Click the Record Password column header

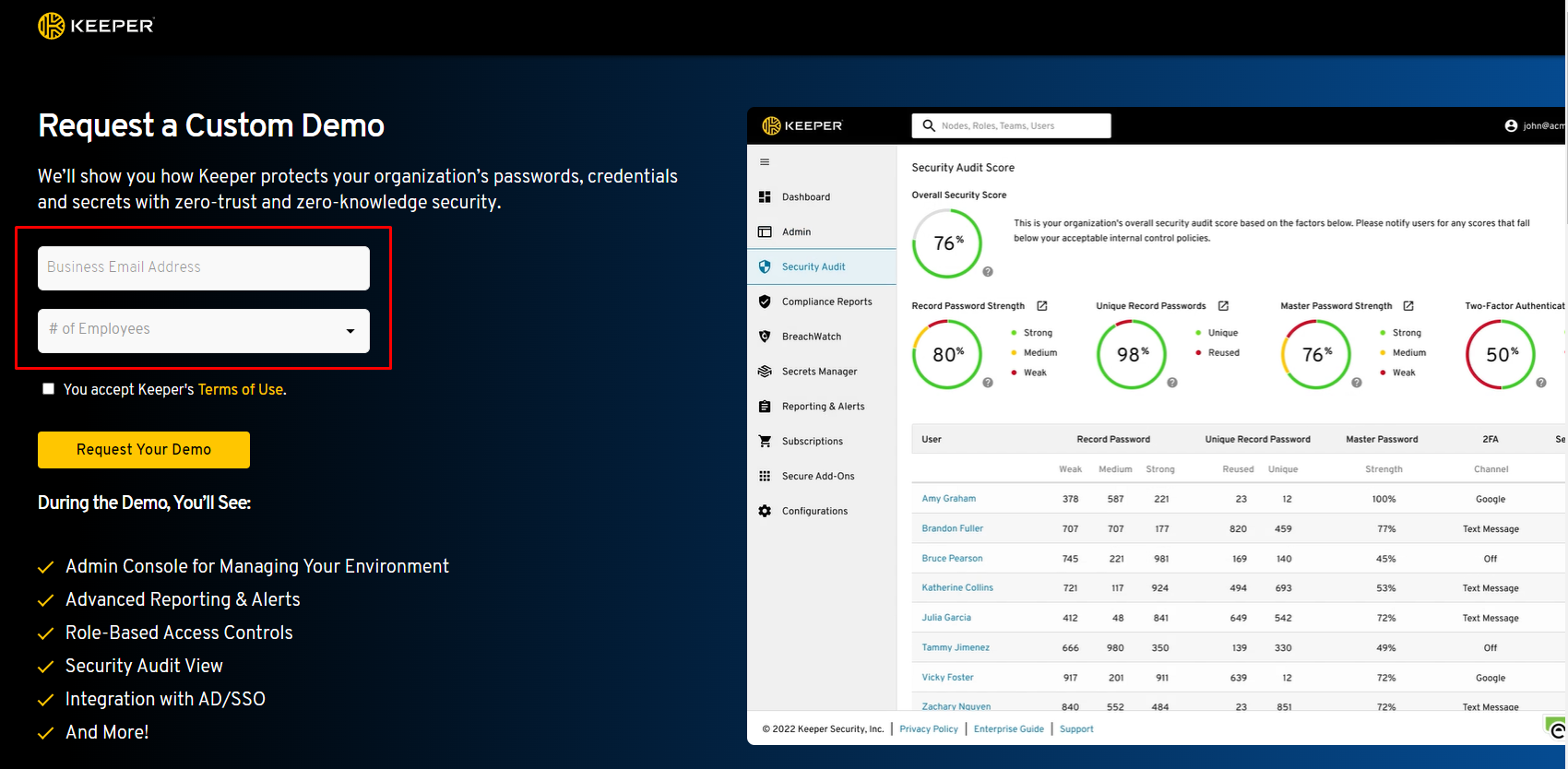1113,439
